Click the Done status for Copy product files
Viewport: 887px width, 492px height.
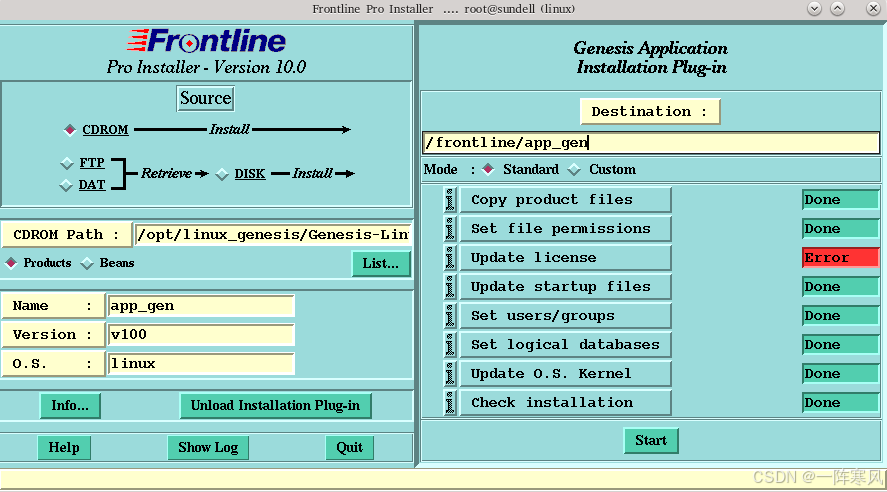[x=841, y=200]
